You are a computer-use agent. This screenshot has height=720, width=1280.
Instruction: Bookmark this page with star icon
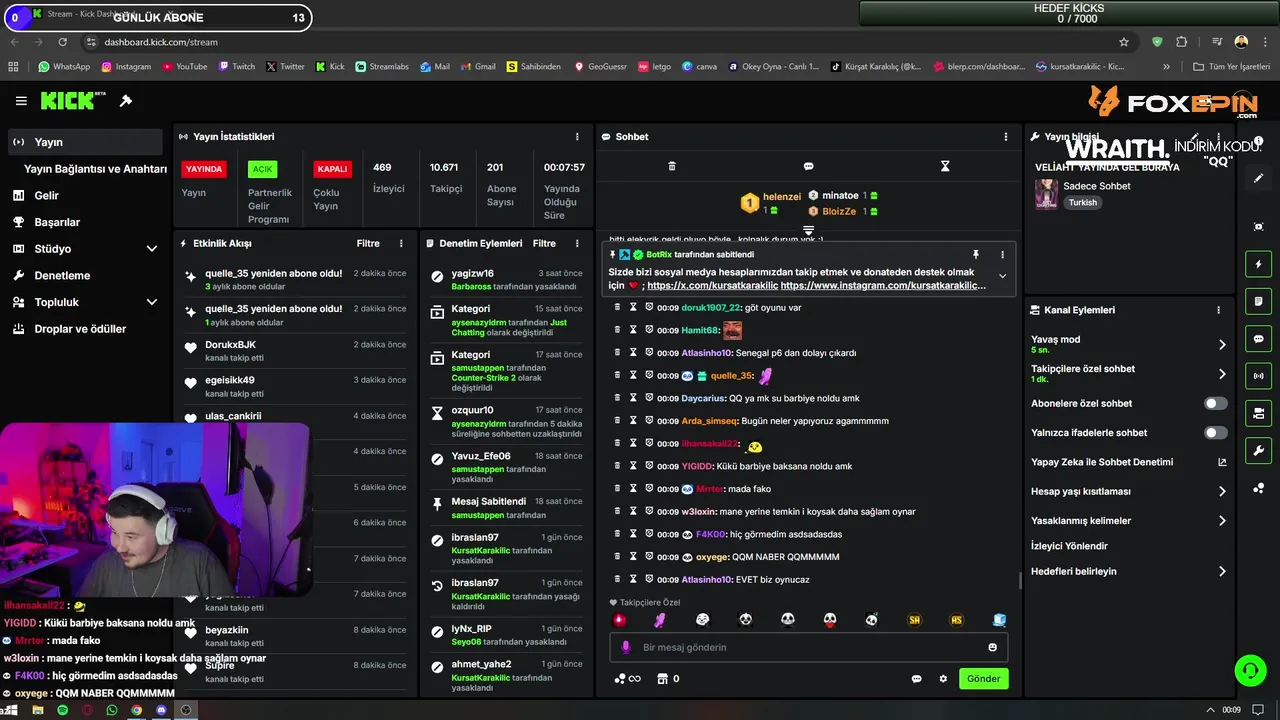(1124, 42)
